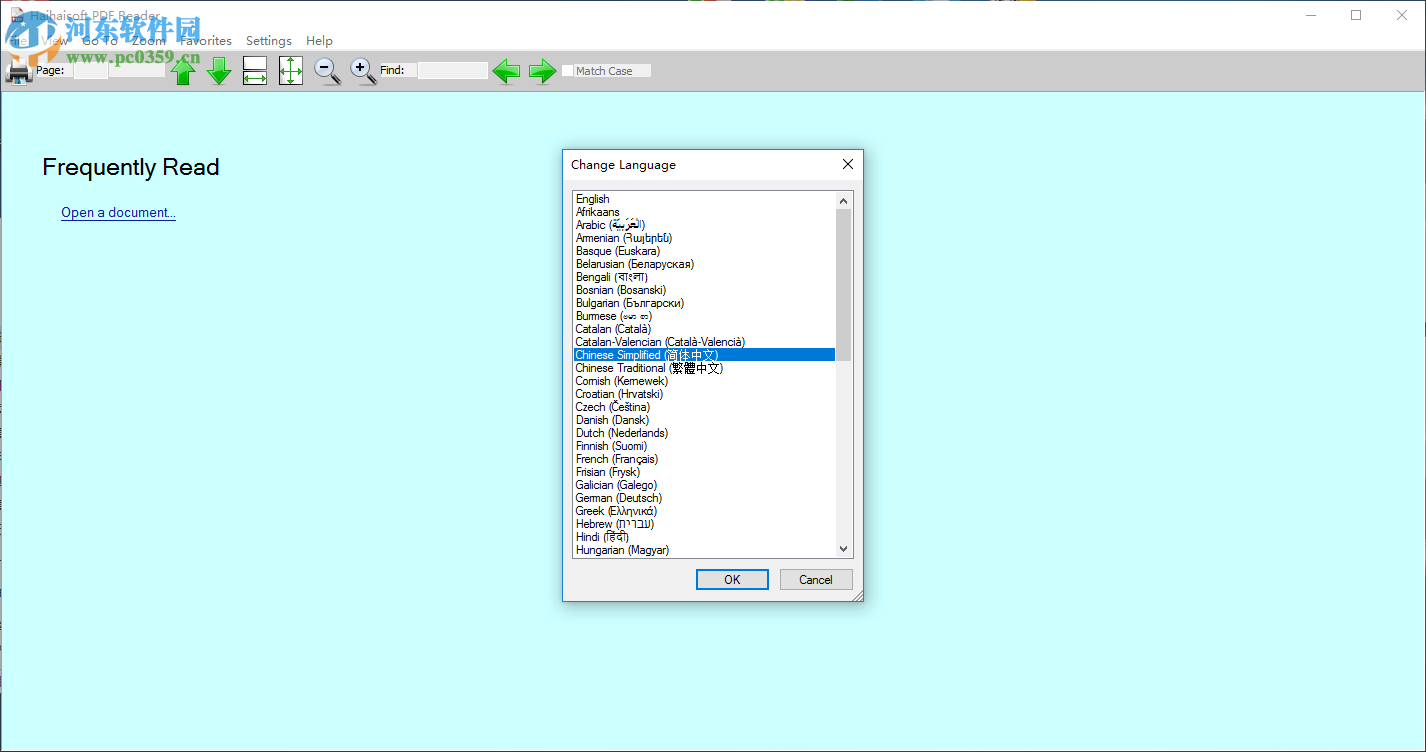Find previous match with green left arrow

pos(506,70)
